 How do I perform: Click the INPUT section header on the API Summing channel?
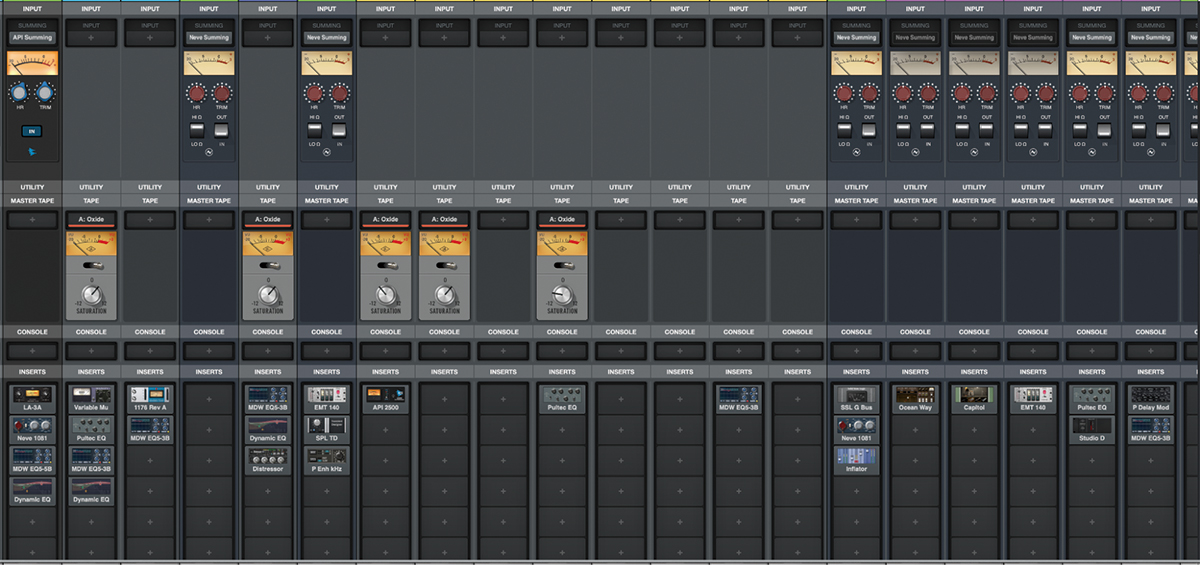pyautogui.click(x=32, y=9)
